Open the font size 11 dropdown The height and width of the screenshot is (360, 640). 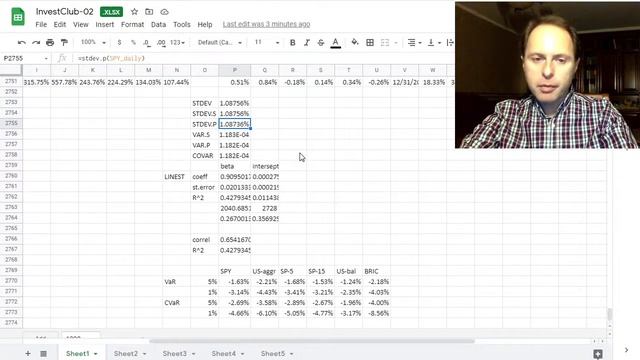tap(267, 42)
